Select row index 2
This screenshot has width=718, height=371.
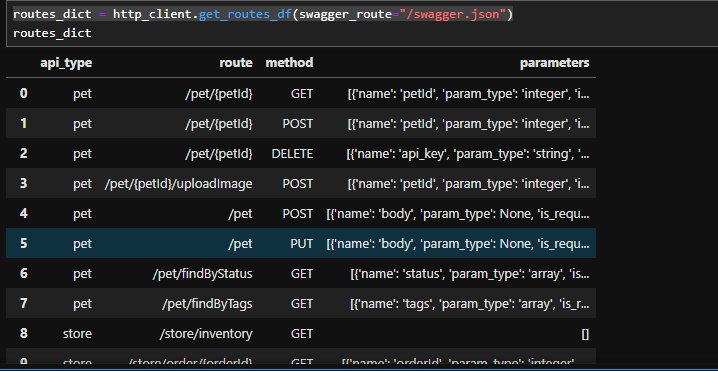tap(23, 153)
